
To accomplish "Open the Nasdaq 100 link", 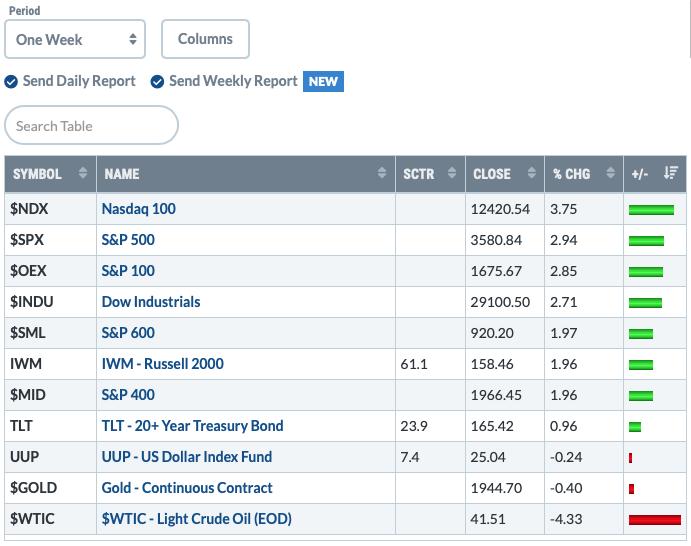I will tap(138, 208).
